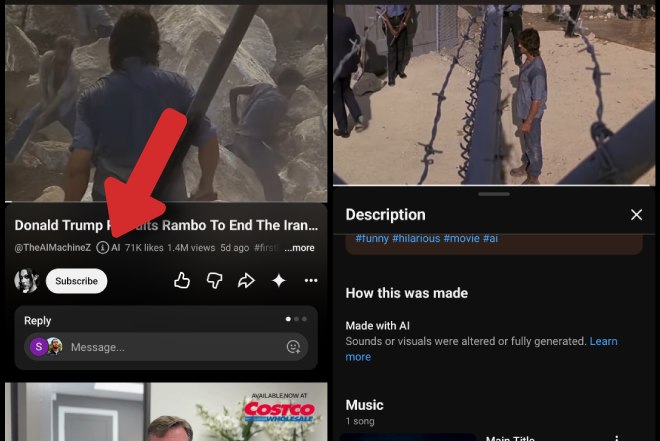Open the #ai hashtag
The width and height of the screenshot is (660, 441).
[490, 238]
